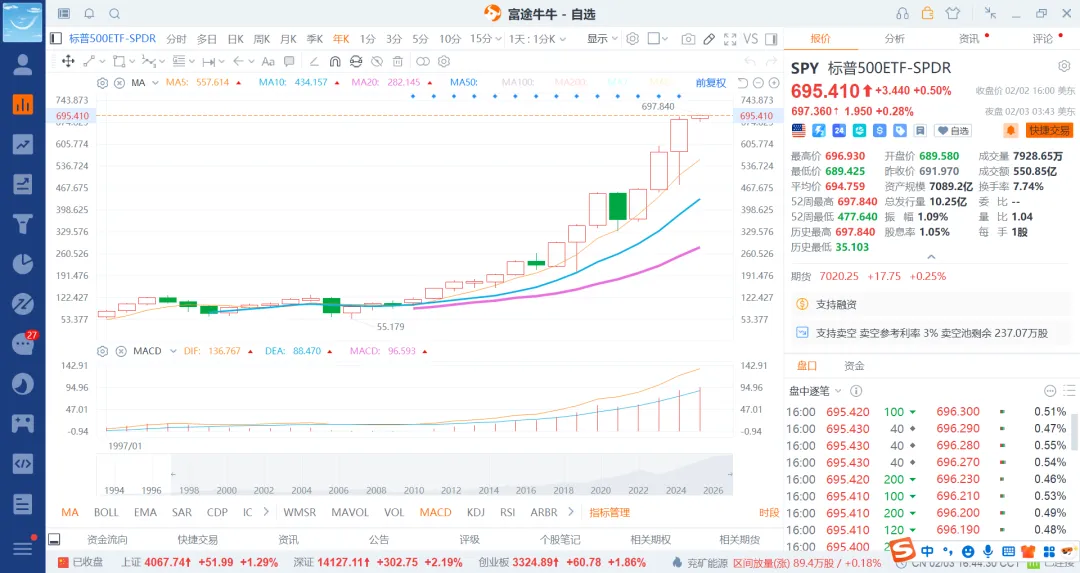Remove the MACD indicator with X icon
This screenshot has height=573, width=1080.
(x=119, y=351)
